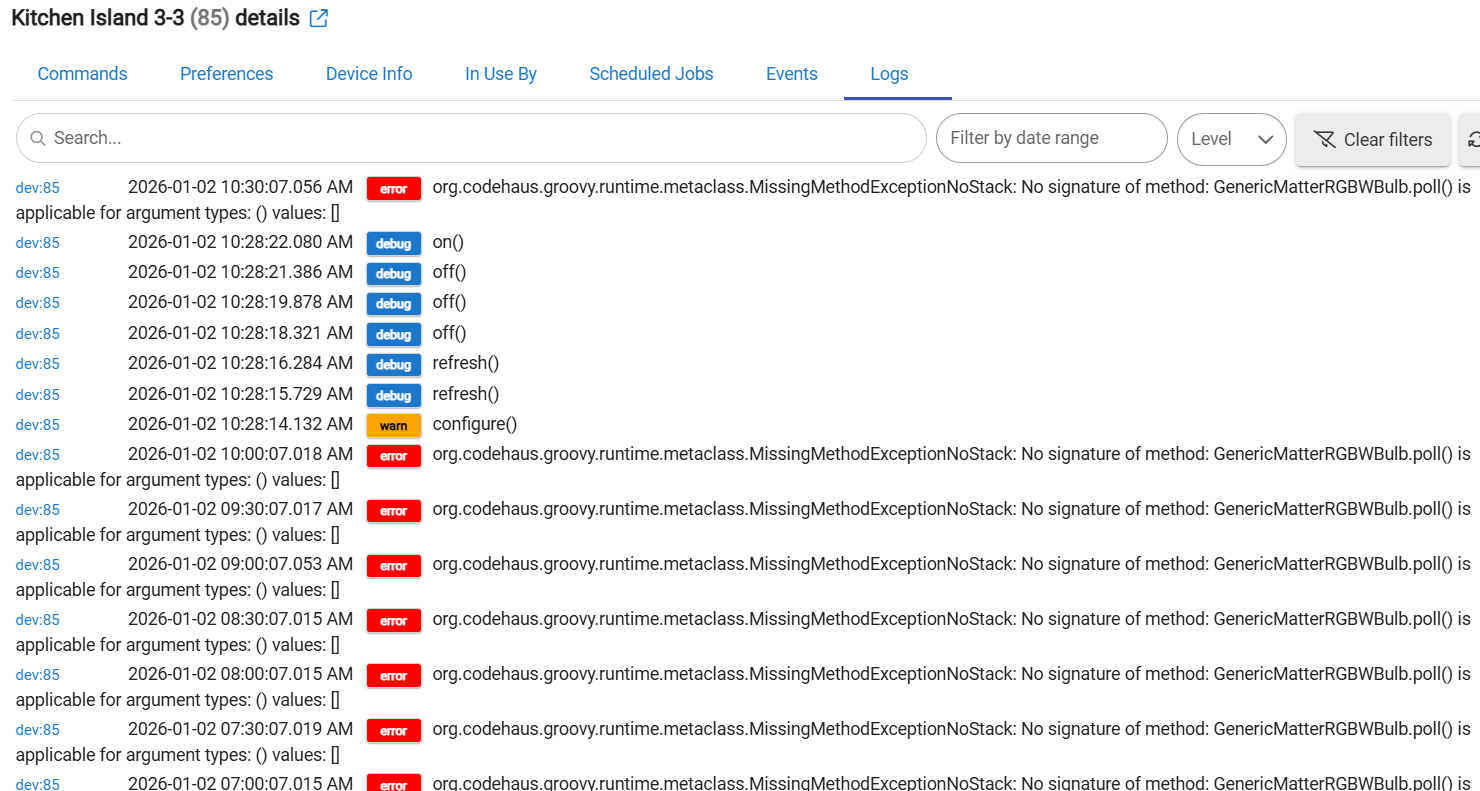This screenshot has width=1480, height=791.
Task: Click the refresh icon beside Clear filters
Action: click(1472, 140)
